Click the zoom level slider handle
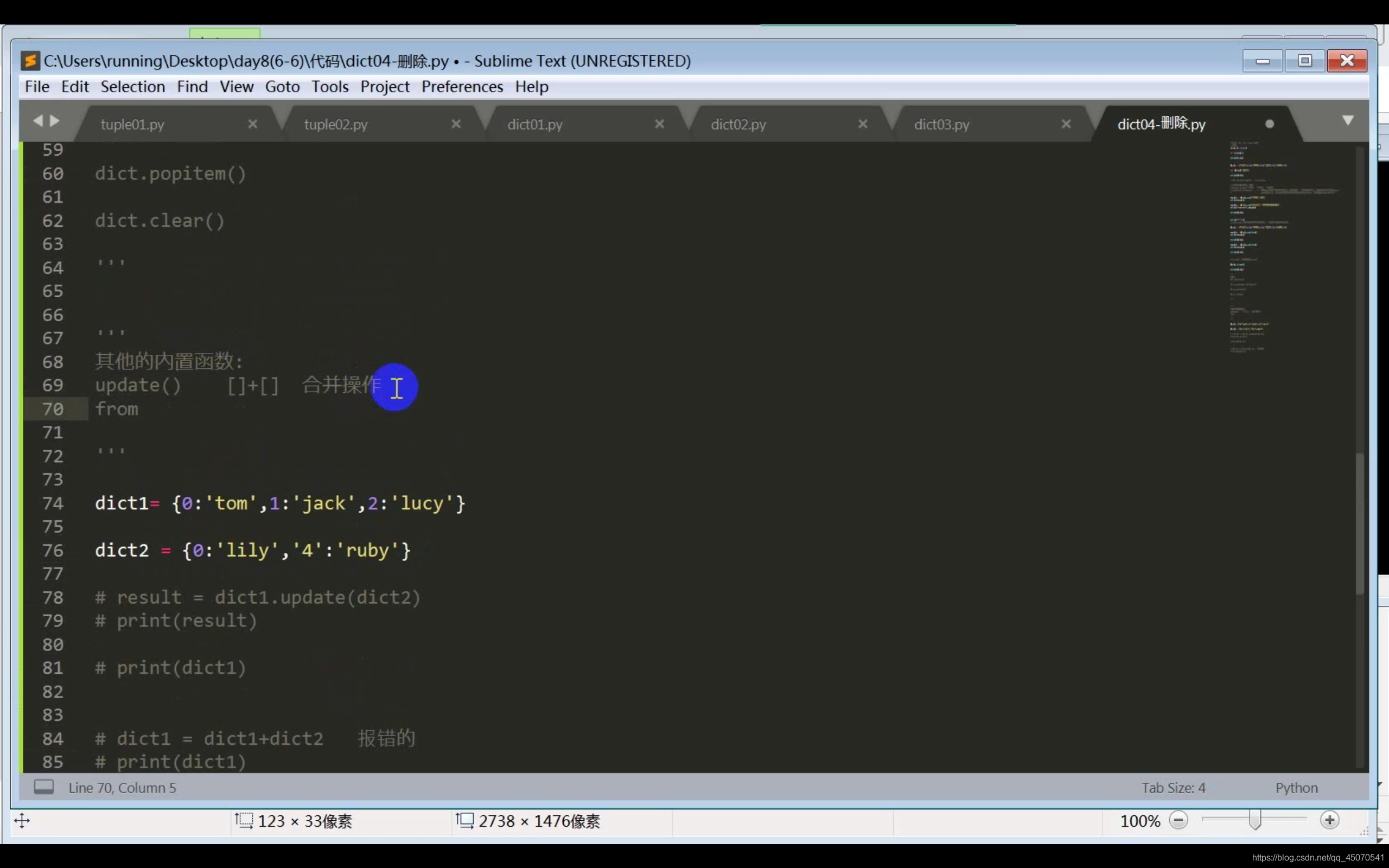The height and width of the screenshot is (868, 1389). click(x=1254, y=820)
